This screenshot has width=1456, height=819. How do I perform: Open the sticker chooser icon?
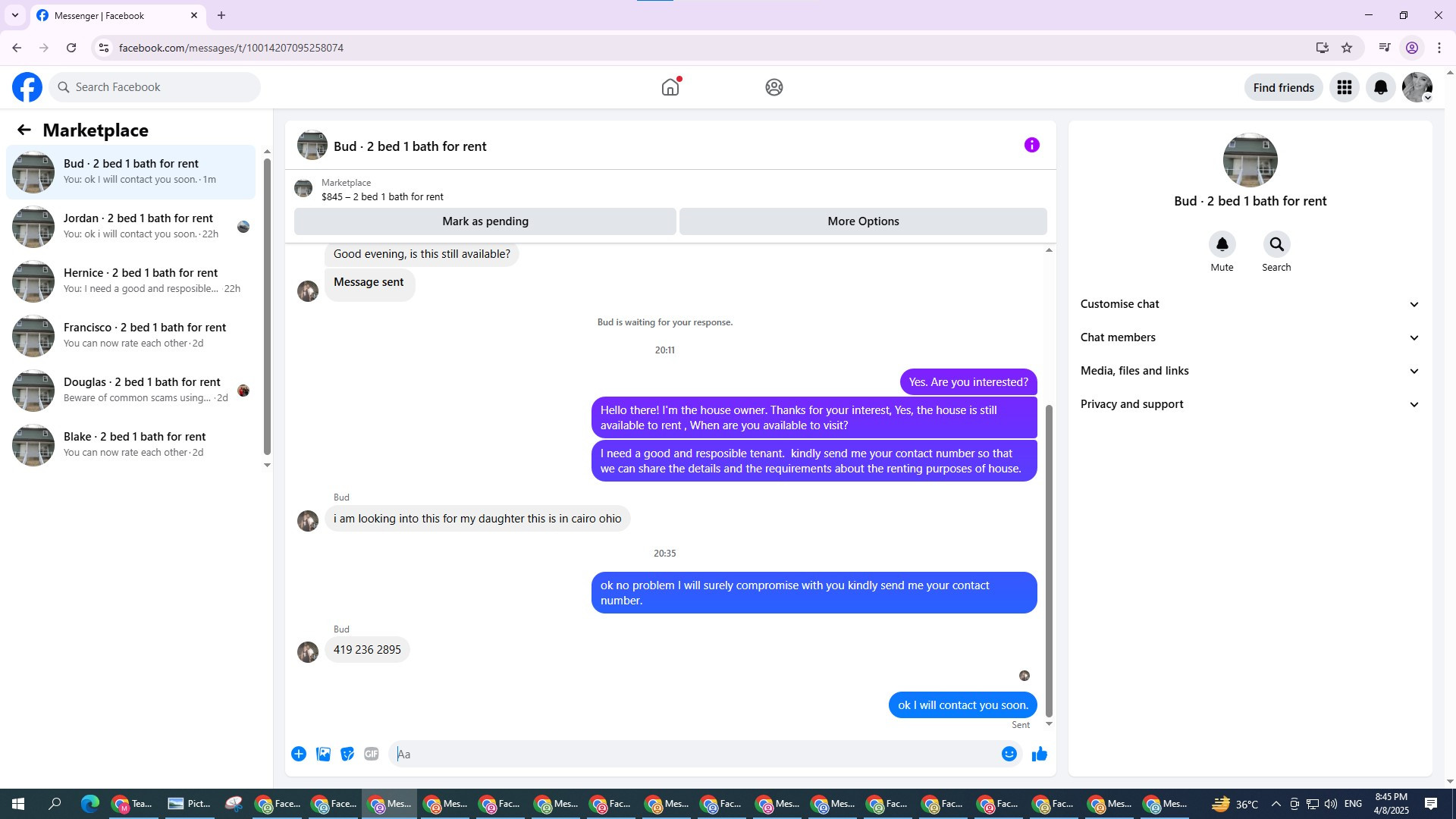[347, 754]
